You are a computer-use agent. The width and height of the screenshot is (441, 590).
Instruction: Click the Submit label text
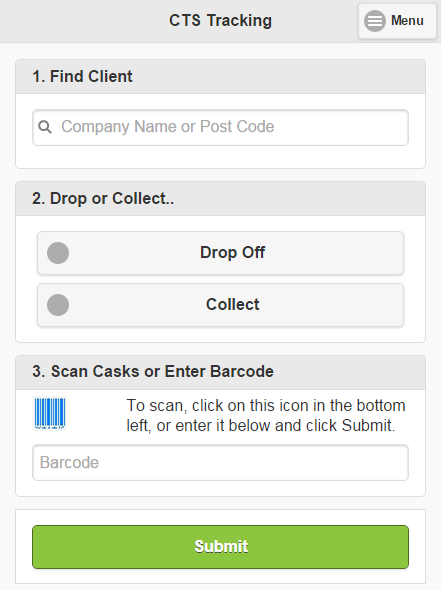click(x=221, y=546)
